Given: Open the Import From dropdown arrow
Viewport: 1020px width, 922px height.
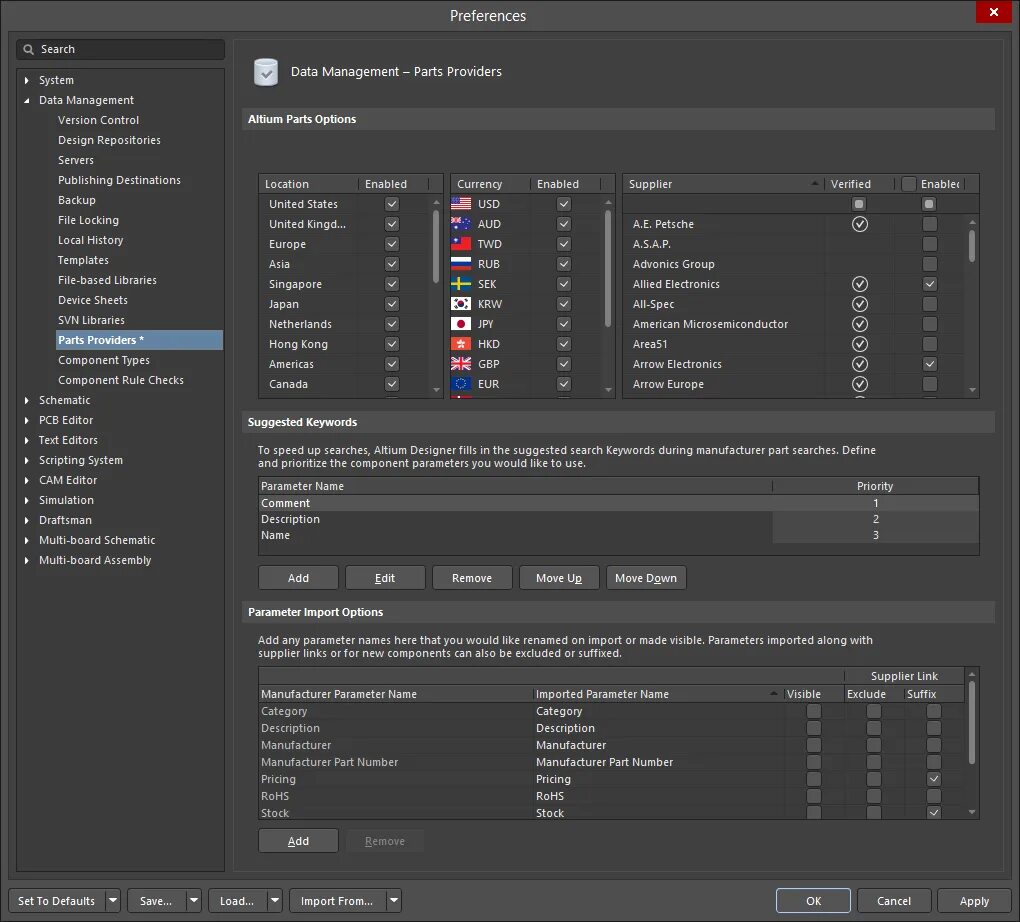Looking at the screenshot, I should coord(394,901).
